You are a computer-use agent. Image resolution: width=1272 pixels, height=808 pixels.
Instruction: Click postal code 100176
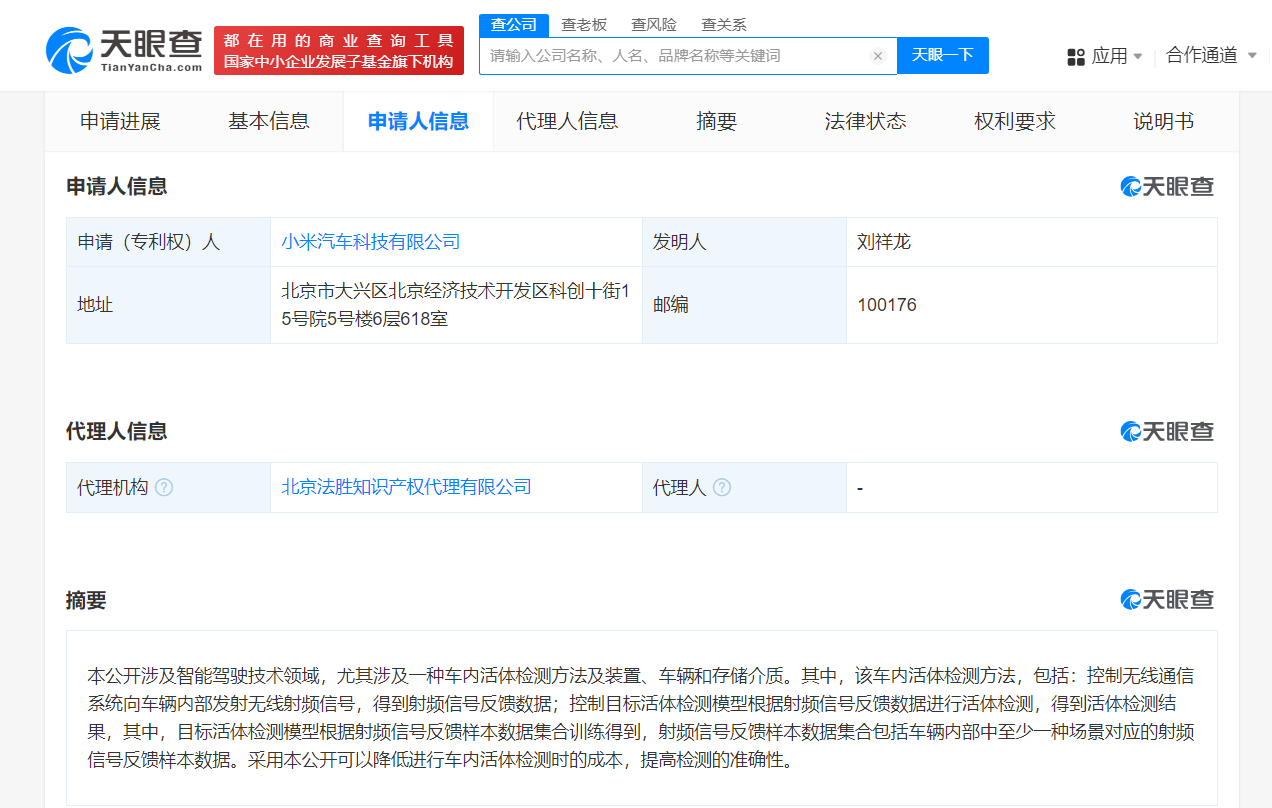pos(887,305)
